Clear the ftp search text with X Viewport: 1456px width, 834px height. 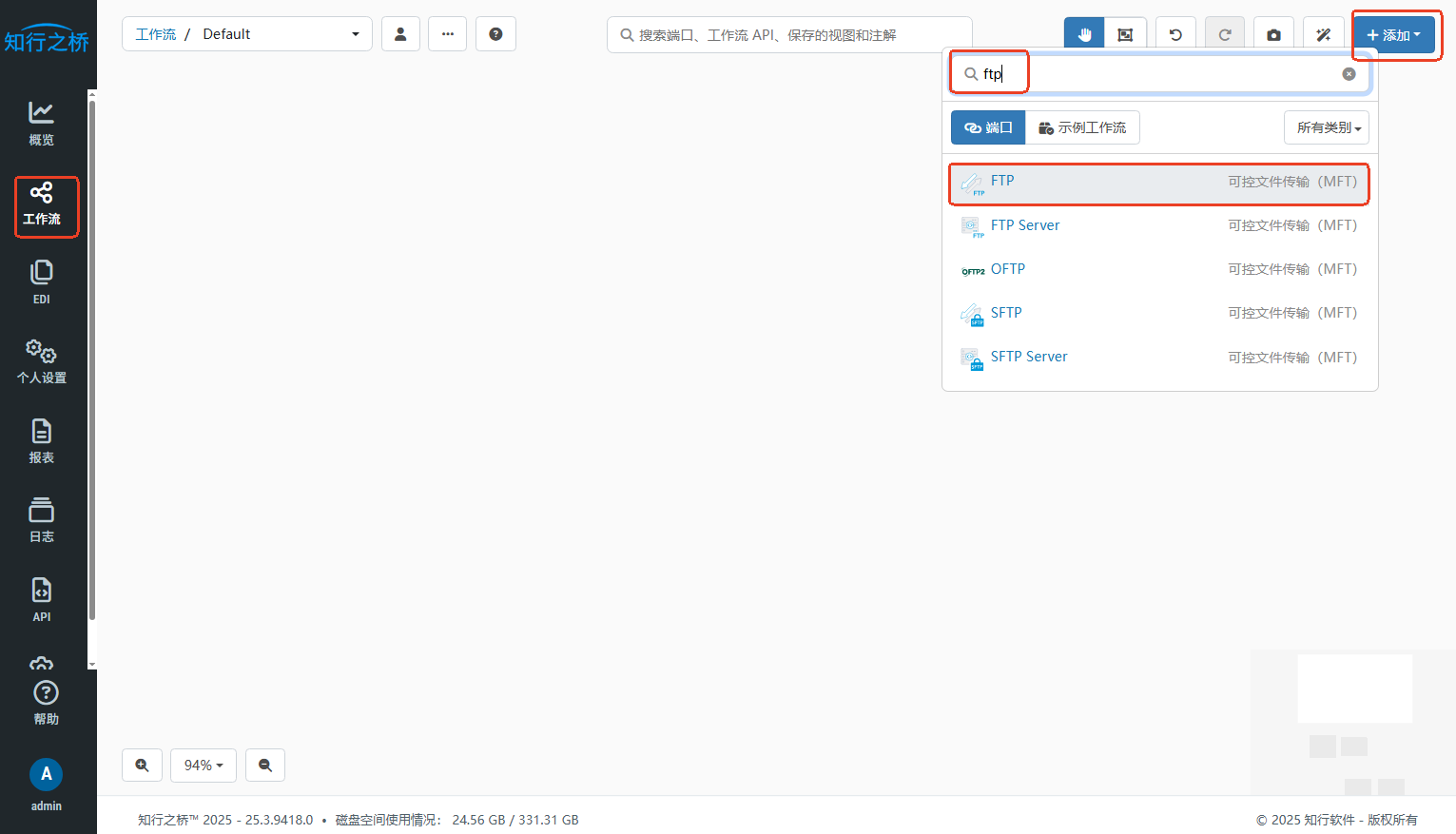point(1349,74)
